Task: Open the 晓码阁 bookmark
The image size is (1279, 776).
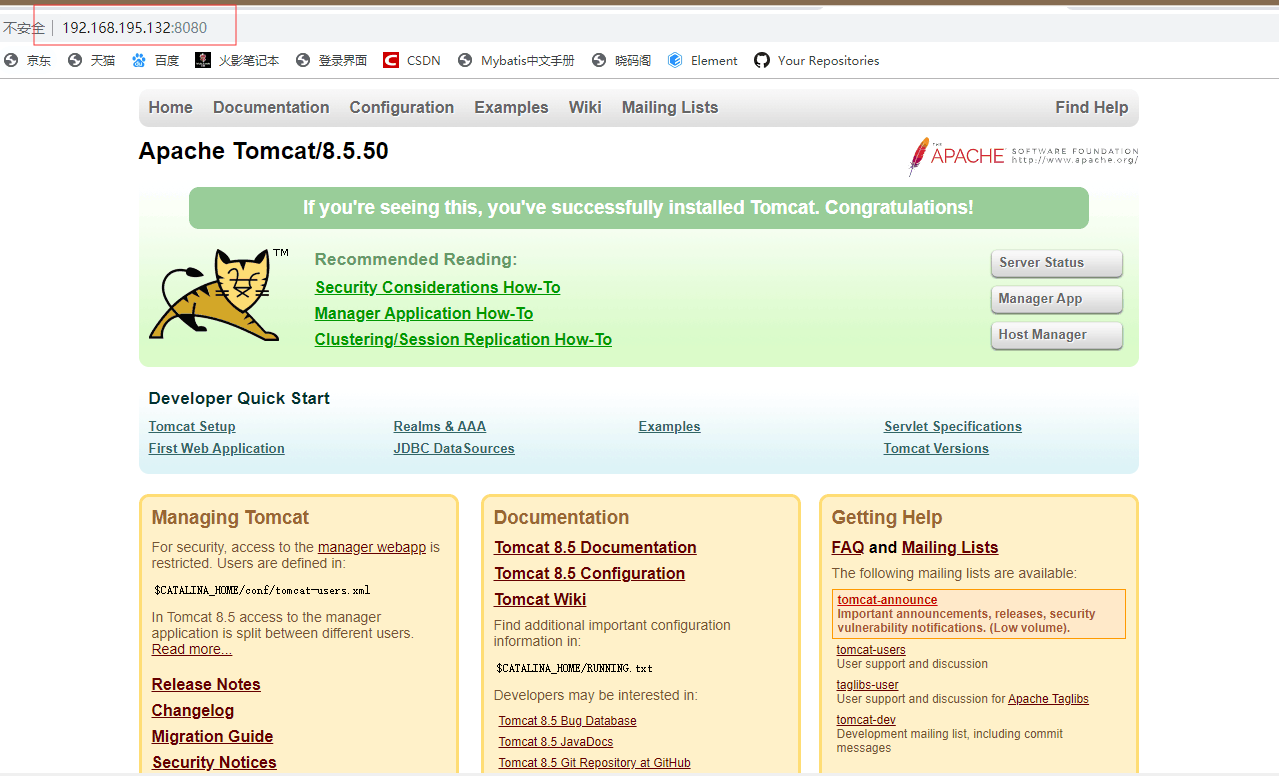Action: click(621, 61)
